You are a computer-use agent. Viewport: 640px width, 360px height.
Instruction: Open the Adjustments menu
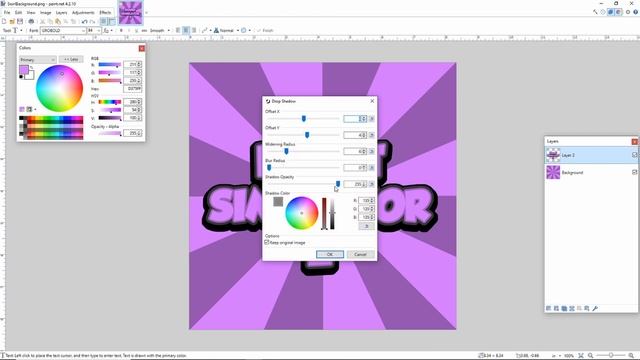pyautogui.click(x=83, y=13)
